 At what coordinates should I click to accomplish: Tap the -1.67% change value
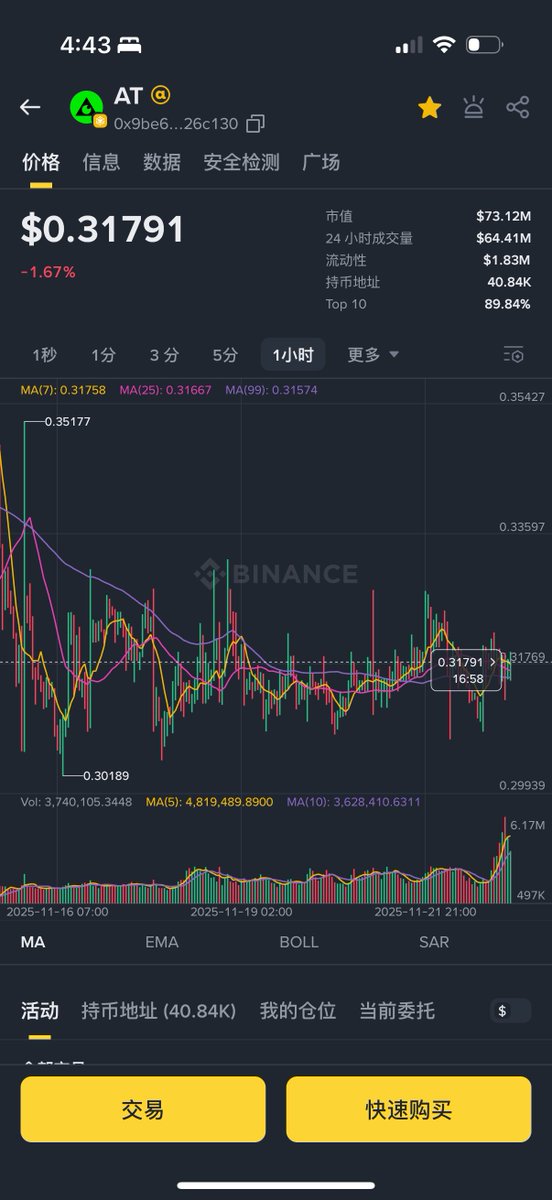48,272
